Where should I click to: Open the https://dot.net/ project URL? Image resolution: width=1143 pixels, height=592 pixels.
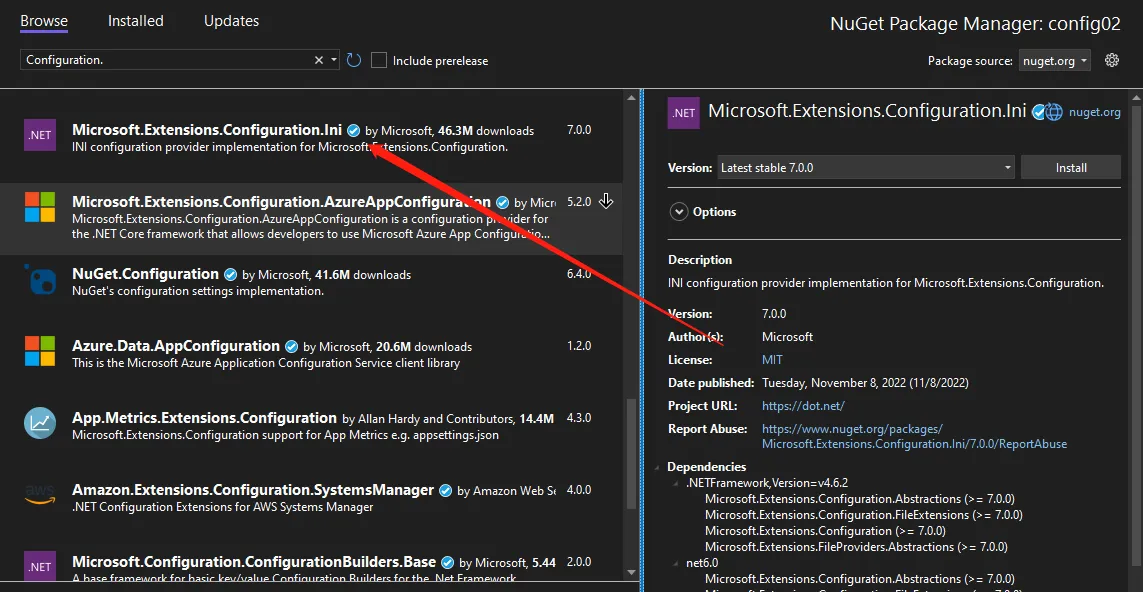coord(803,405)
